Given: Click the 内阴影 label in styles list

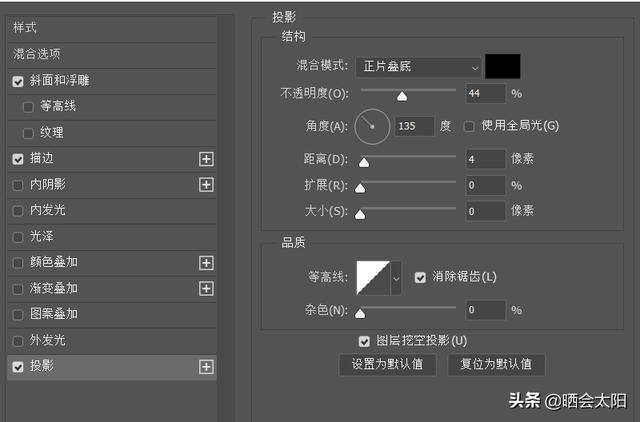Looking at the screenshot, I should (47, 184).
